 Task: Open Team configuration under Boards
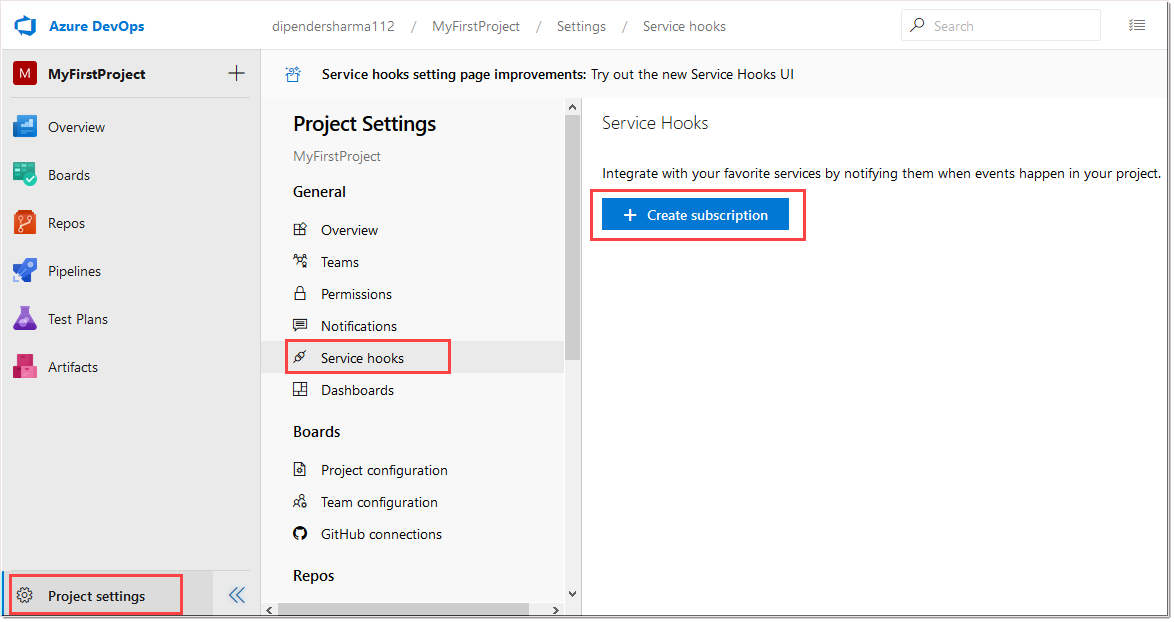coord(379,502)
